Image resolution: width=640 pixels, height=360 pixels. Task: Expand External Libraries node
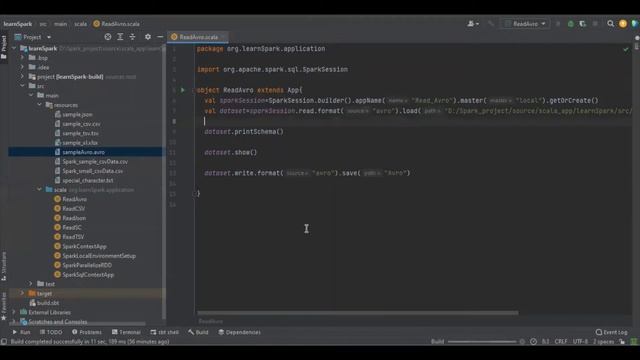(x=14, y=312)
